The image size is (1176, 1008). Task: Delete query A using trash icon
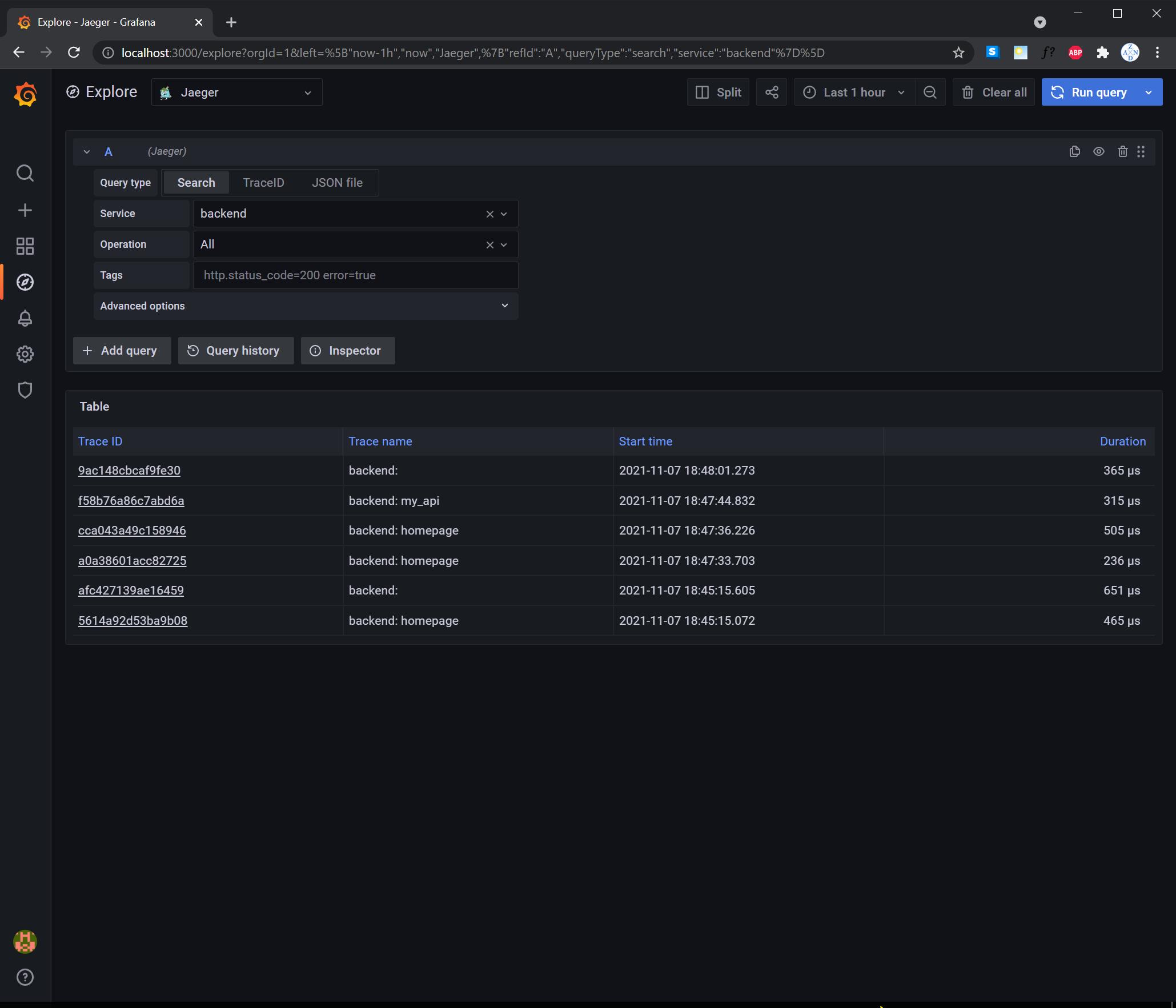click(1122, 151)
